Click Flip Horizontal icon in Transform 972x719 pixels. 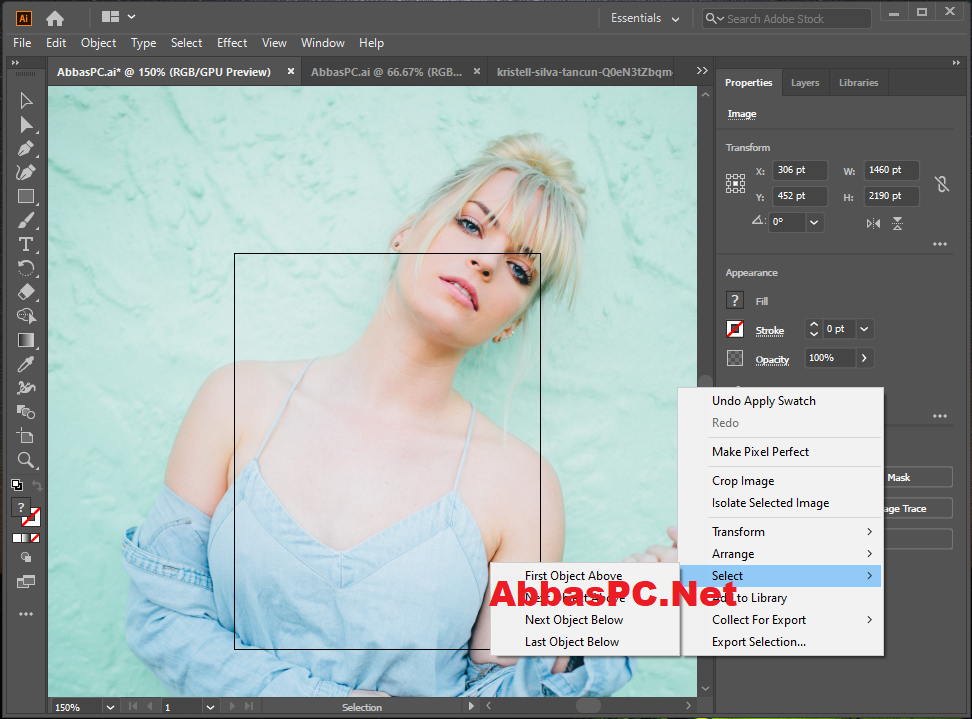pos(873,223)
